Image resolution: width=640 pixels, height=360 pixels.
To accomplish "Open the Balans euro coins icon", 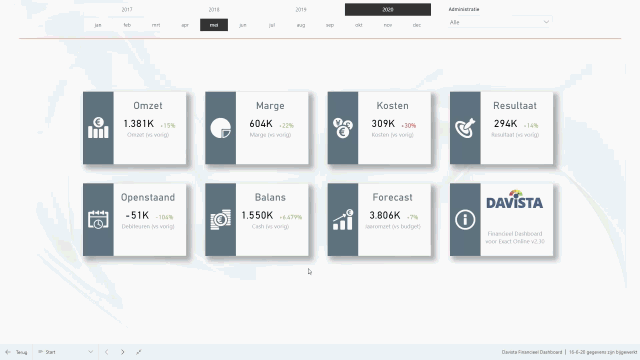I will click(220, 220).
